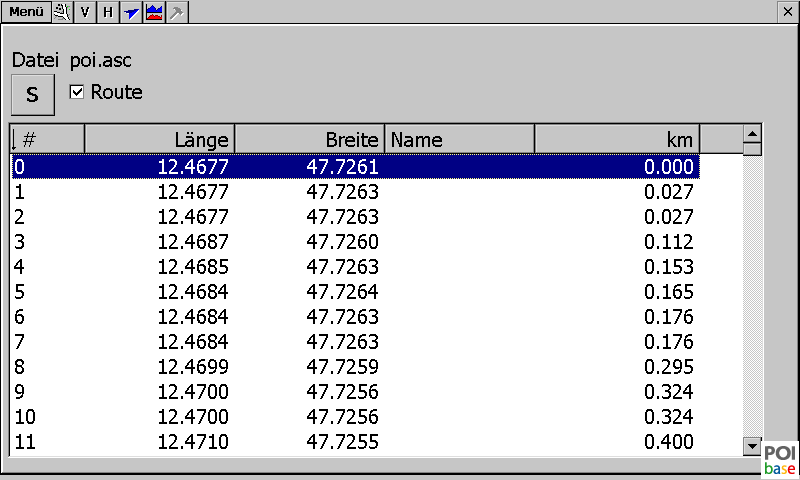Select row 8 with 0.295 km

[x=354, y=365]
